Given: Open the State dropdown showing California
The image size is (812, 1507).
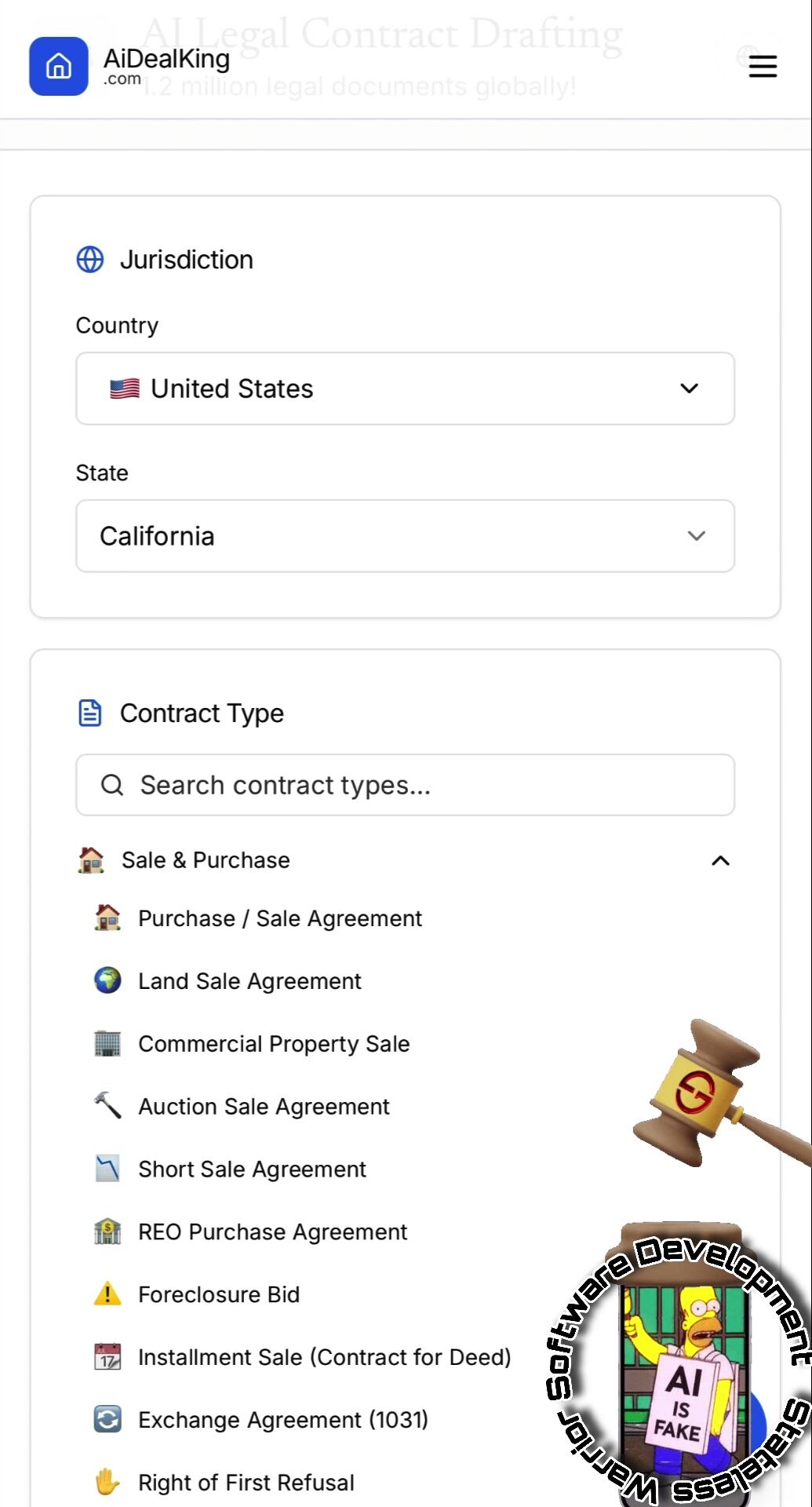Looking at the screenshot, I should 405,536.
